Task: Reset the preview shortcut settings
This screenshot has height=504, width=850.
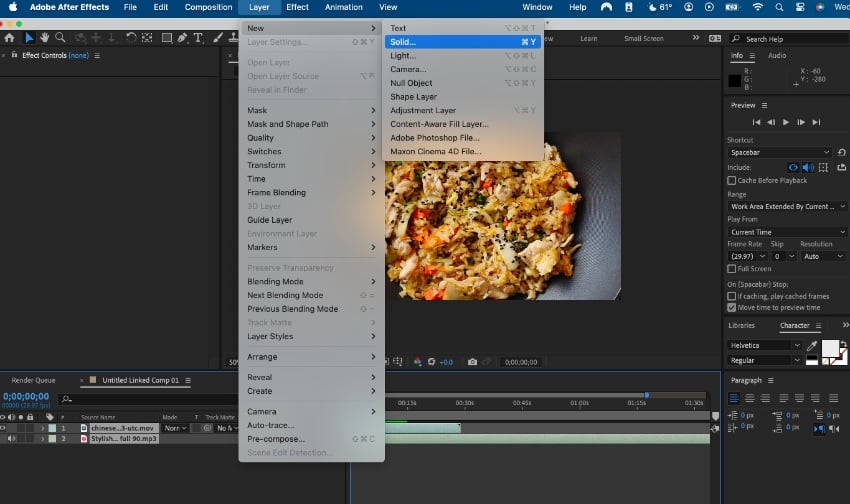Action: point(841,152)
